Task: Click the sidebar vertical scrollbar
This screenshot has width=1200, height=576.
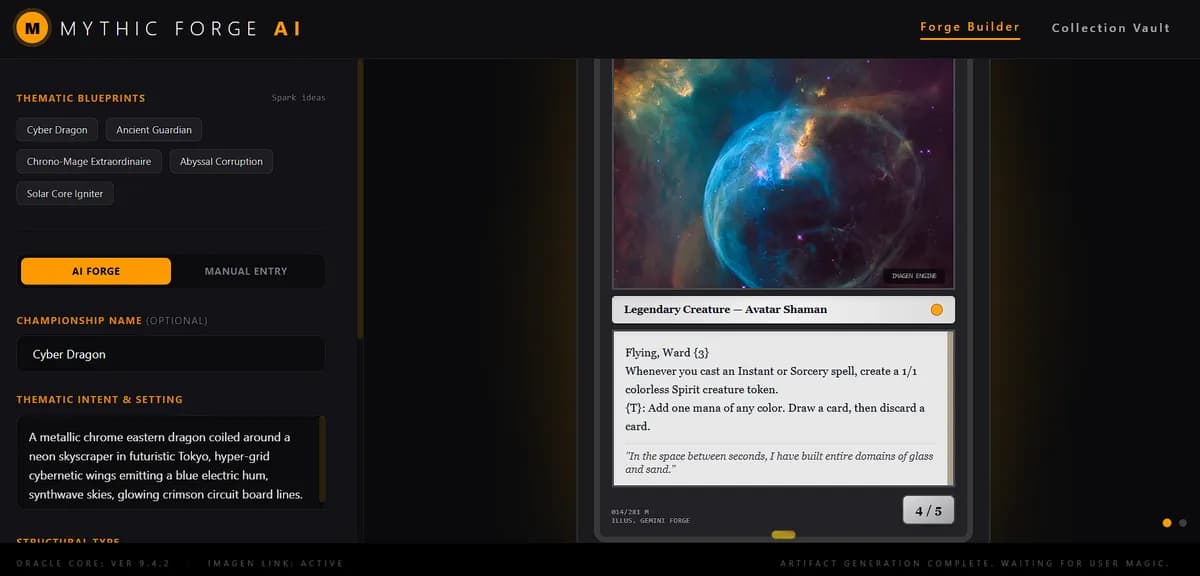Action: point(361,200)
